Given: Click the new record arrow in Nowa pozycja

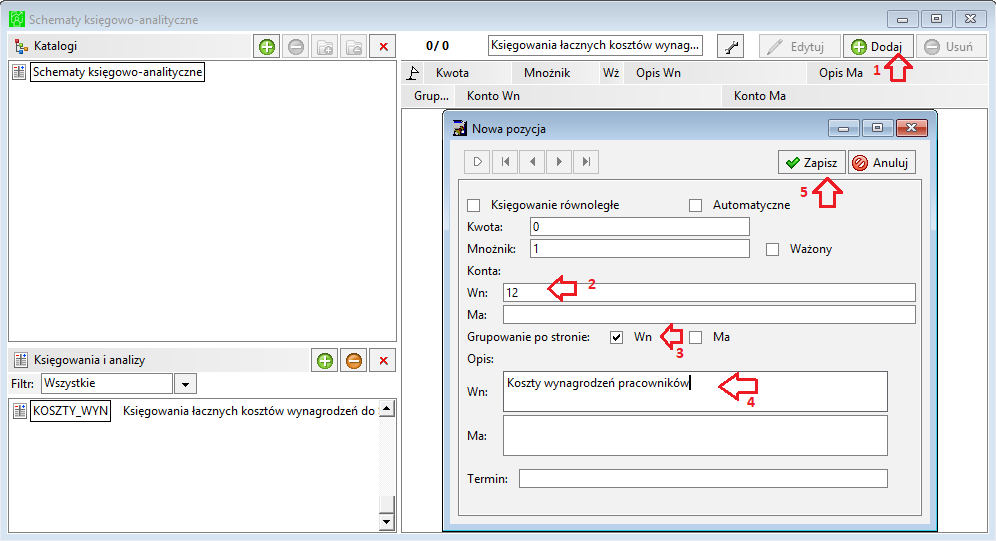Looking at the screenshot, I should click(478, 162).
